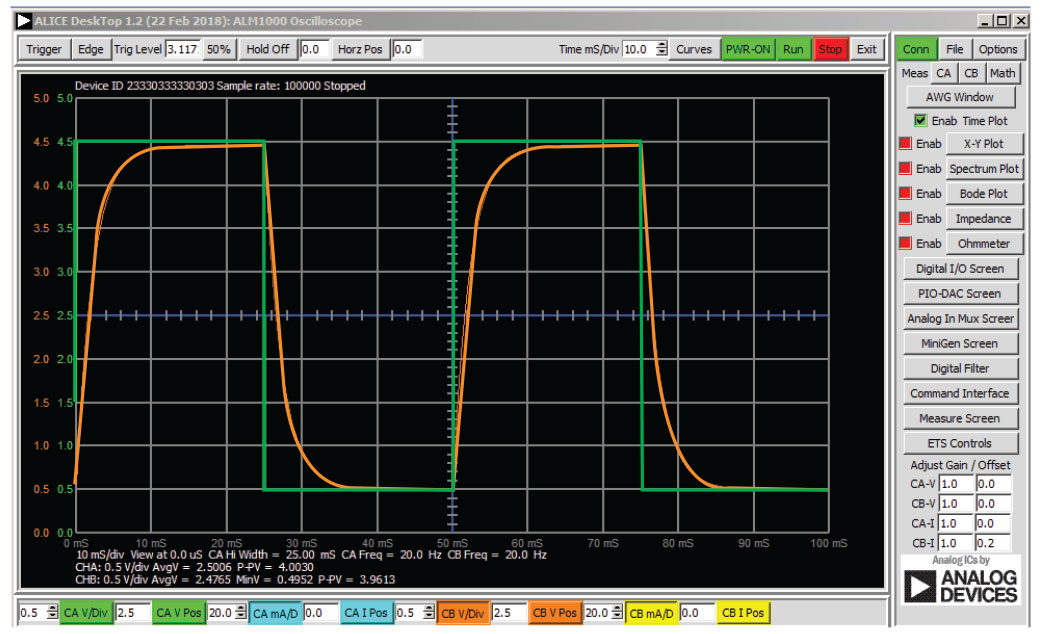Uncheck the Enab Time Plot checkbox

click(x=921, y=120)
